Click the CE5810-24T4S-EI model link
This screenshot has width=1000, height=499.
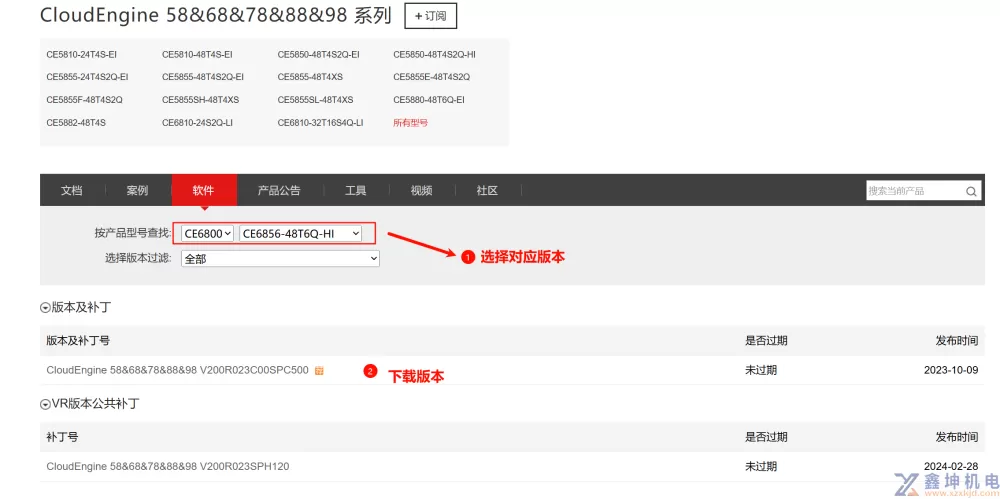[82, 55]
